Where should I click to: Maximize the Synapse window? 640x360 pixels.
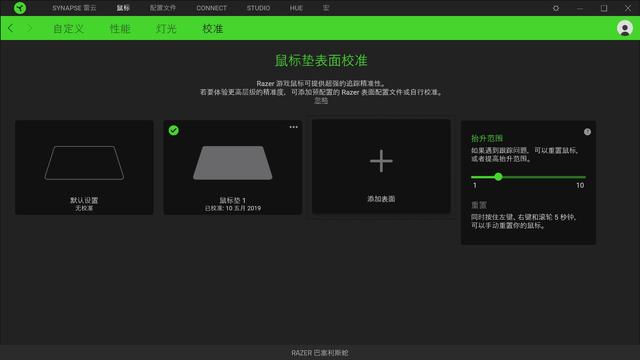point(604,8)
